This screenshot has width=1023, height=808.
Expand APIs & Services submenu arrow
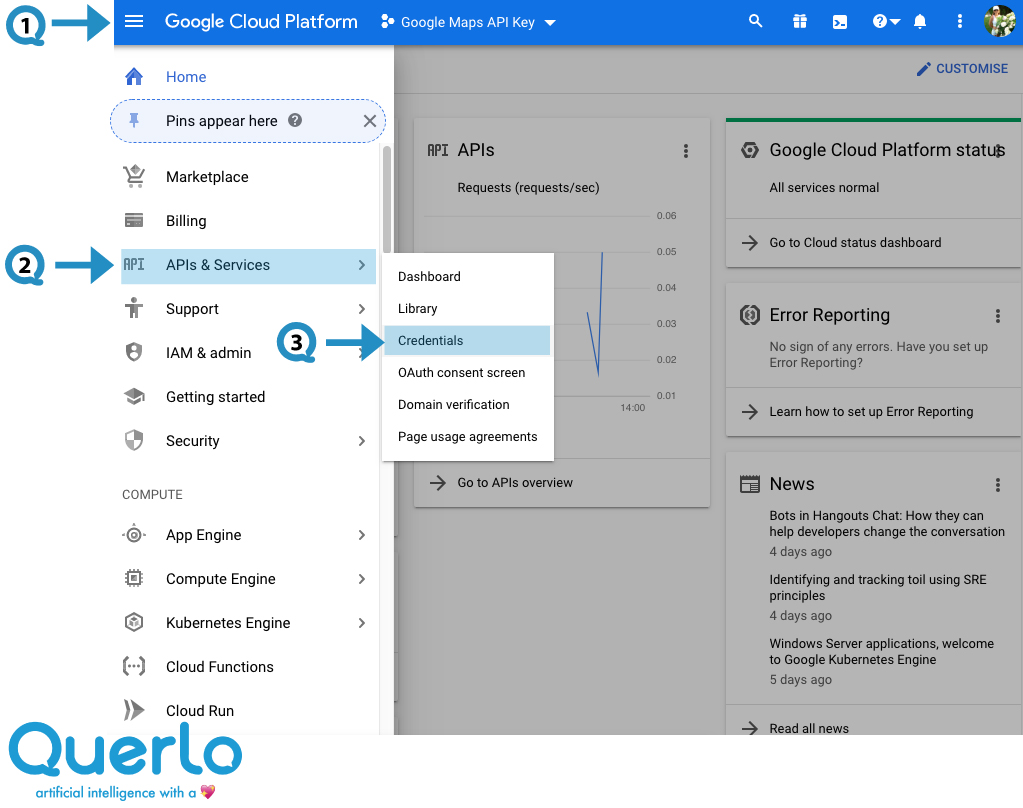[x=361, y=264]
